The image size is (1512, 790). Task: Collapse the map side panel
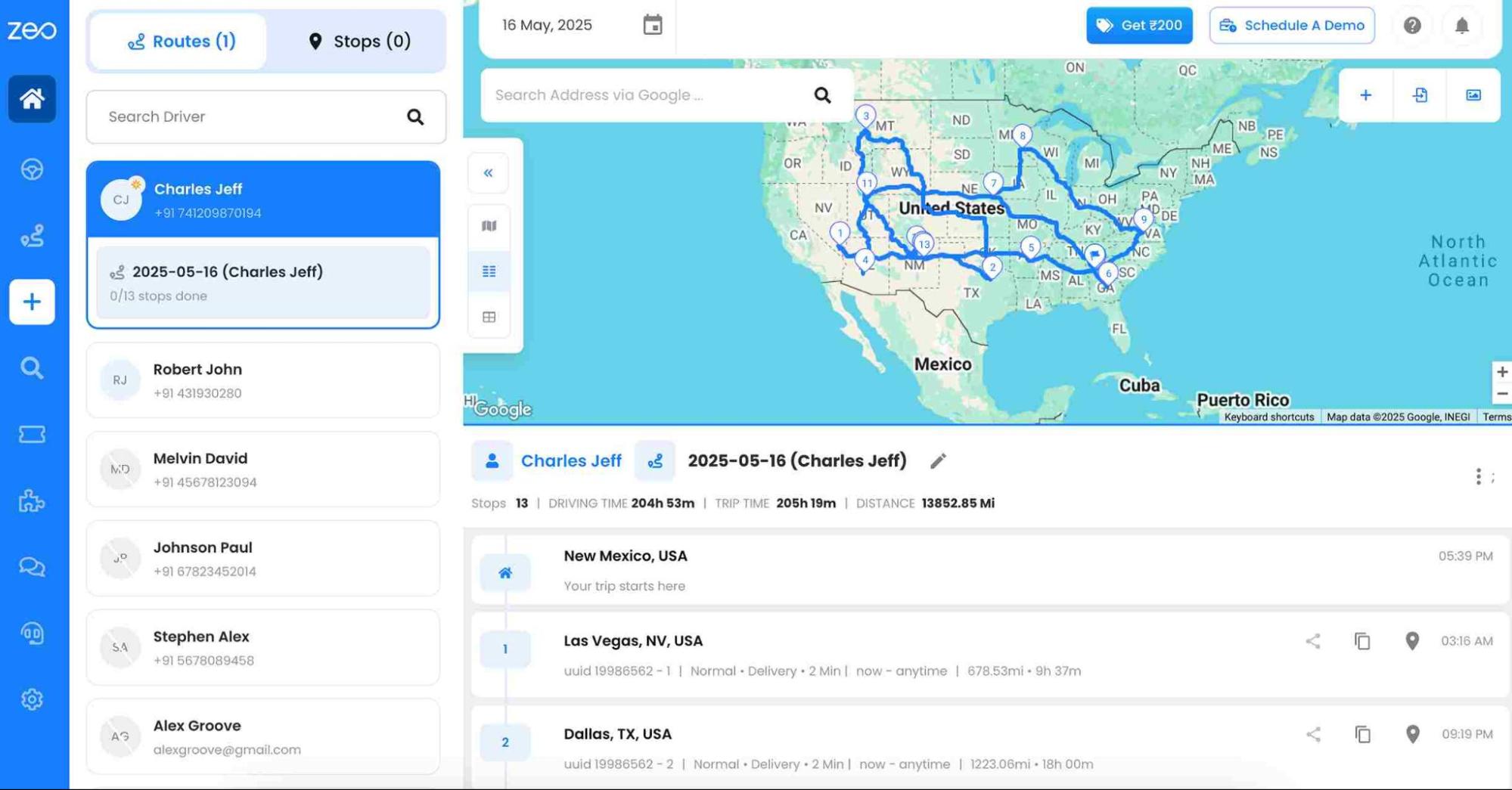click(x=488, y=172)
